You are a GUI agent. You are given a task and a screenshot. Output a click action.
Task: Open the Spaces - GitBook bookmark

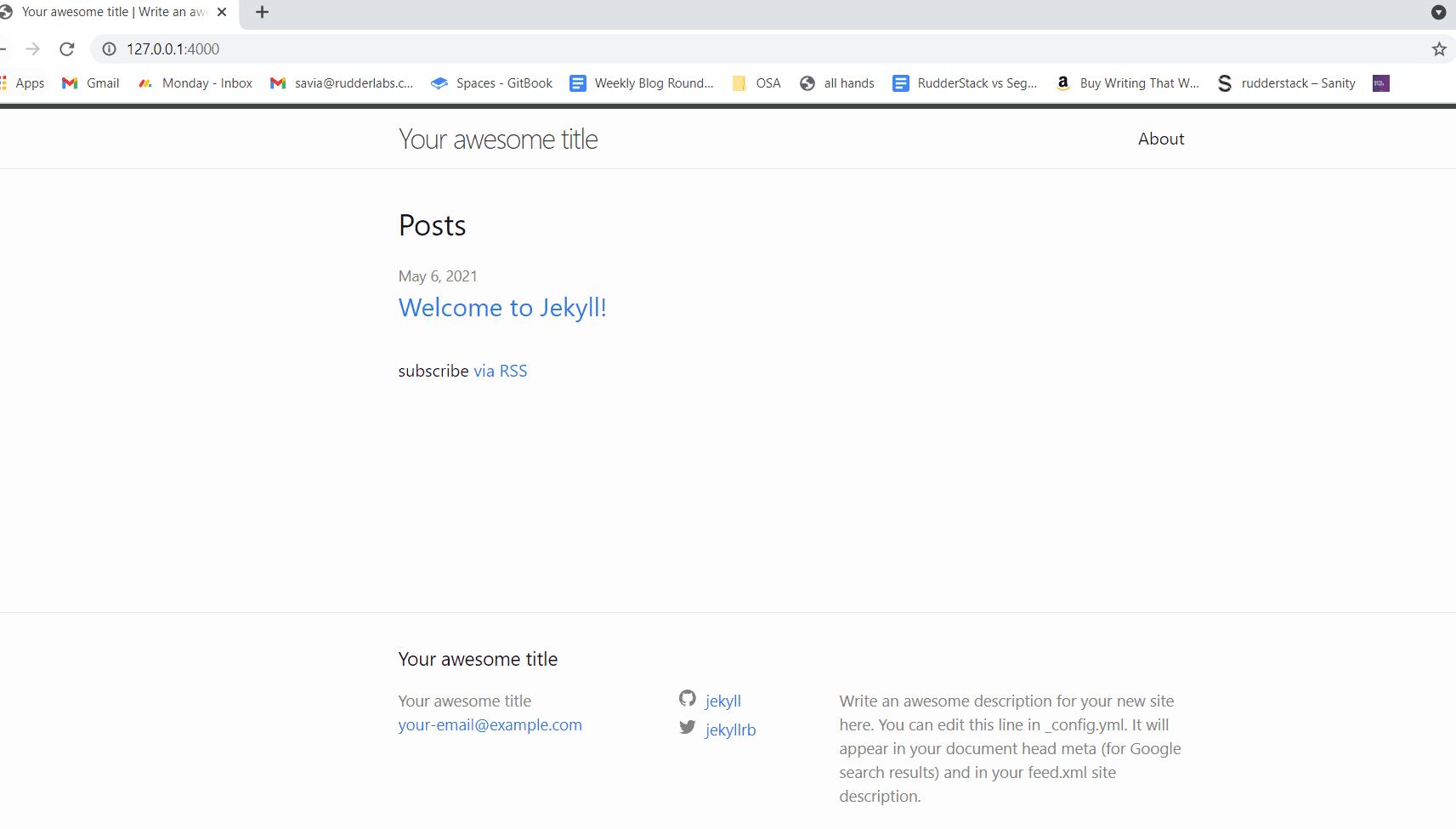click(x=492, y=83)
